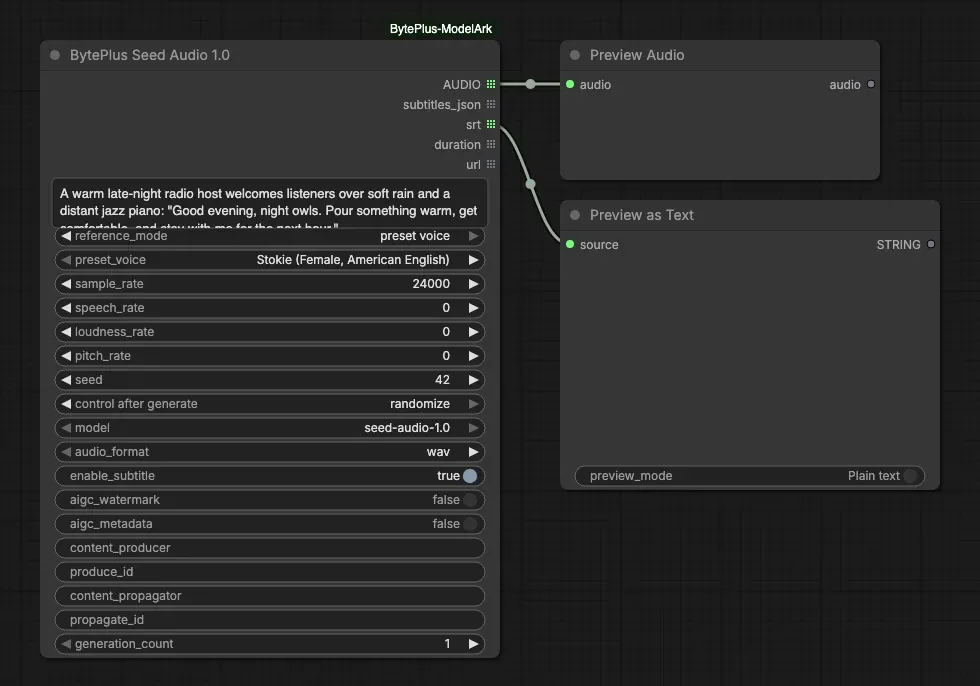Decrease sample_rate with left arrow
This screenshot has height=686, width=980.
coord(66,284)
